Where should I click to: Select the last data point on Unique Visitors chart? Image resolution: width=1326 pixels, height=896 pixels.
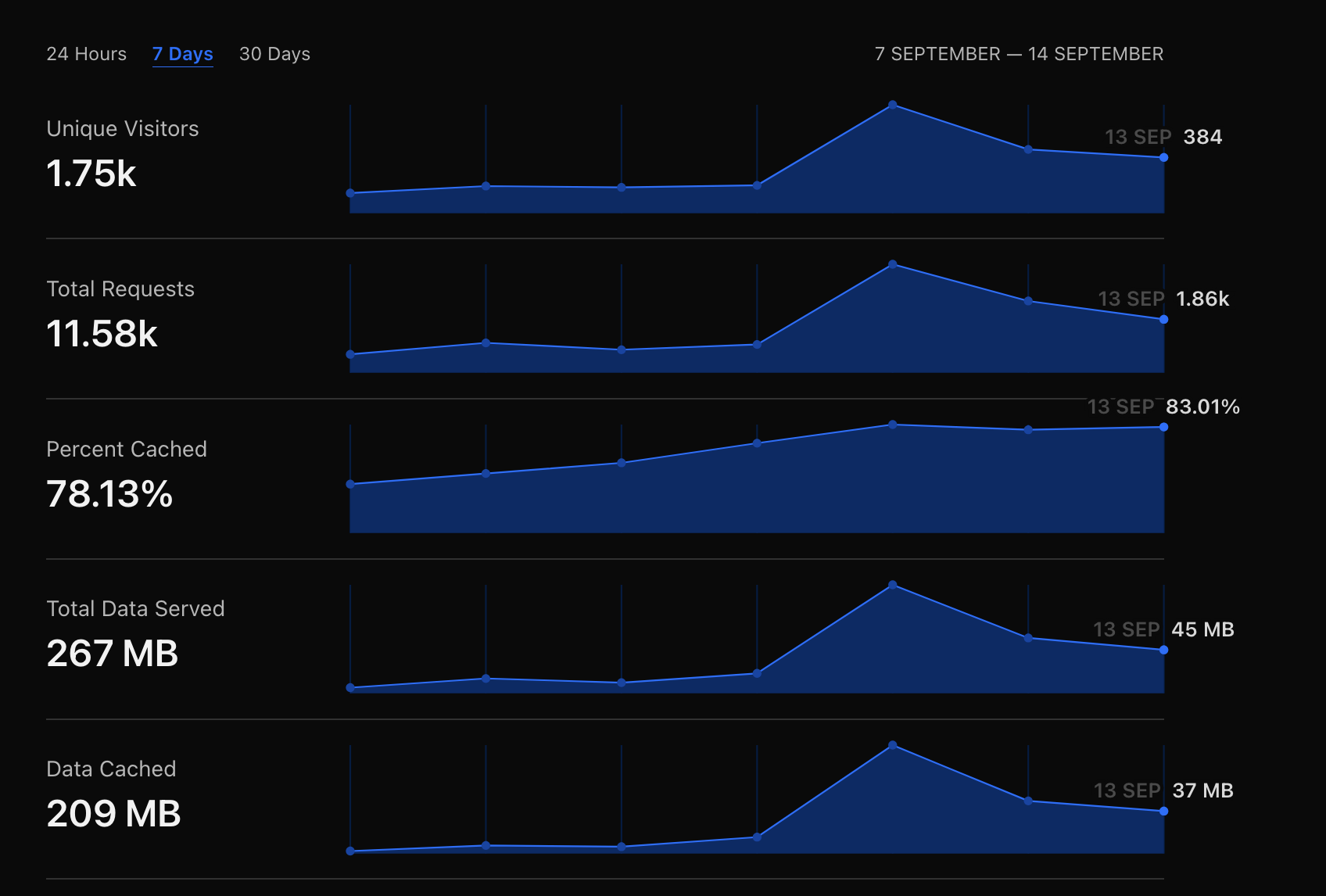(x=1163, y=158)
